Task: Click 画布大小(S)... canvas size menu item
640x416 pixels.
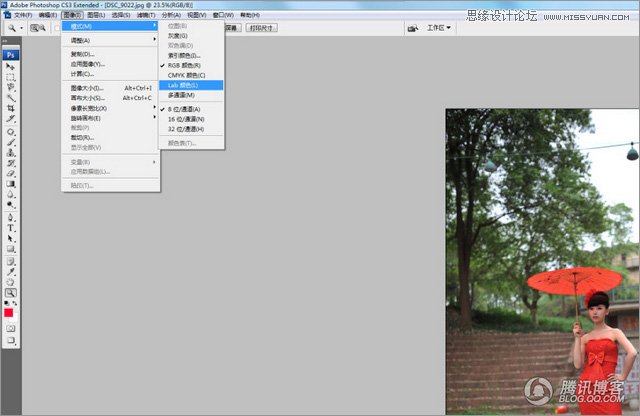Action: (x=110, y=98)
